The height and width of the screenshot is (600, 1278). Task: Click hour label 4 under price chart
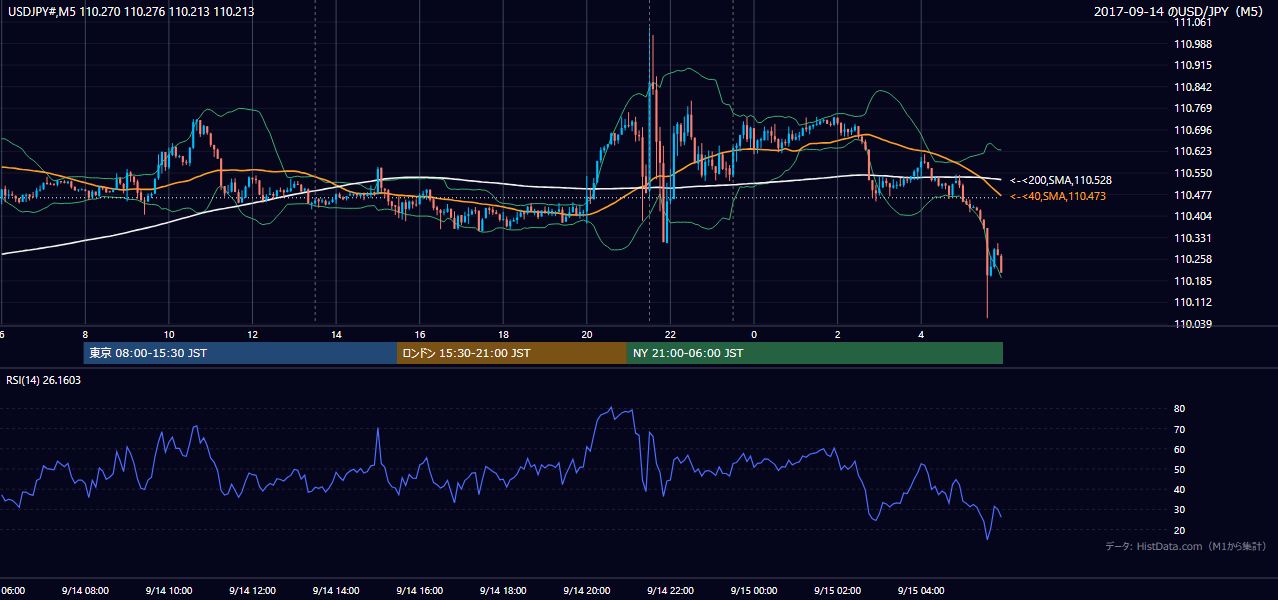coord(922,335)
